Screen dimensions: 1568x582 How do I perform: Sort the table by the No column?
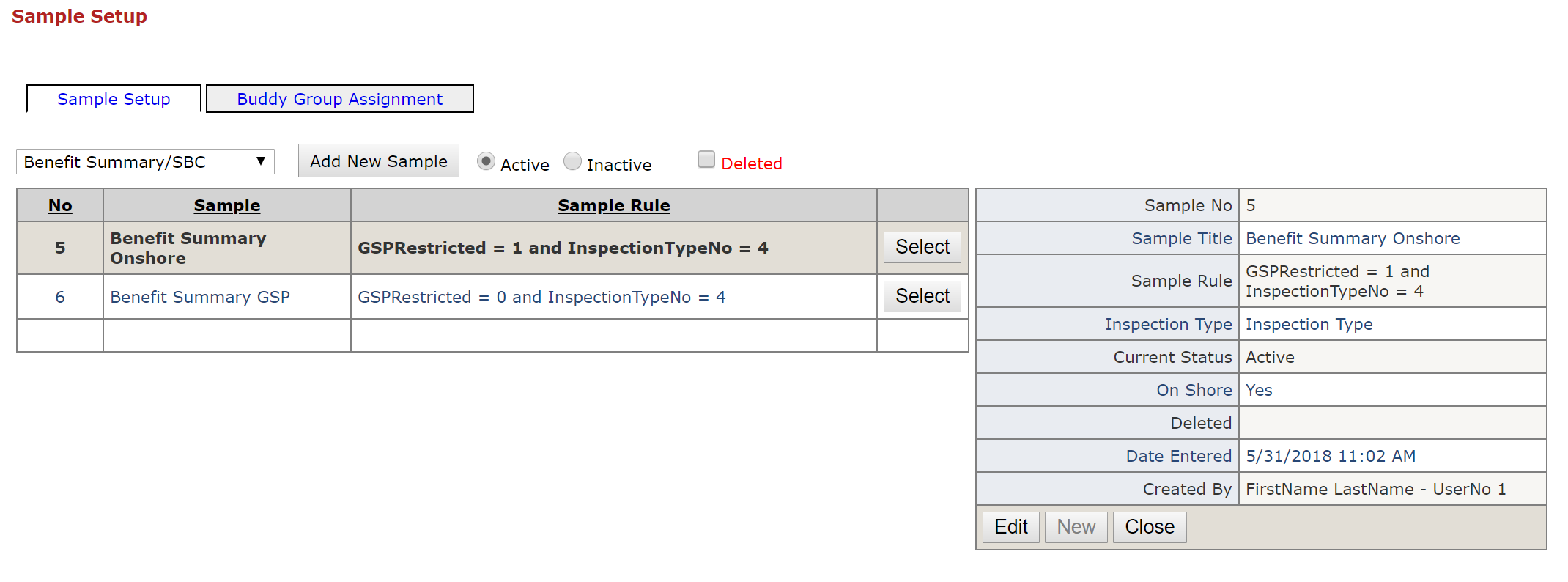pyautogui.click(x=60, y=206)
